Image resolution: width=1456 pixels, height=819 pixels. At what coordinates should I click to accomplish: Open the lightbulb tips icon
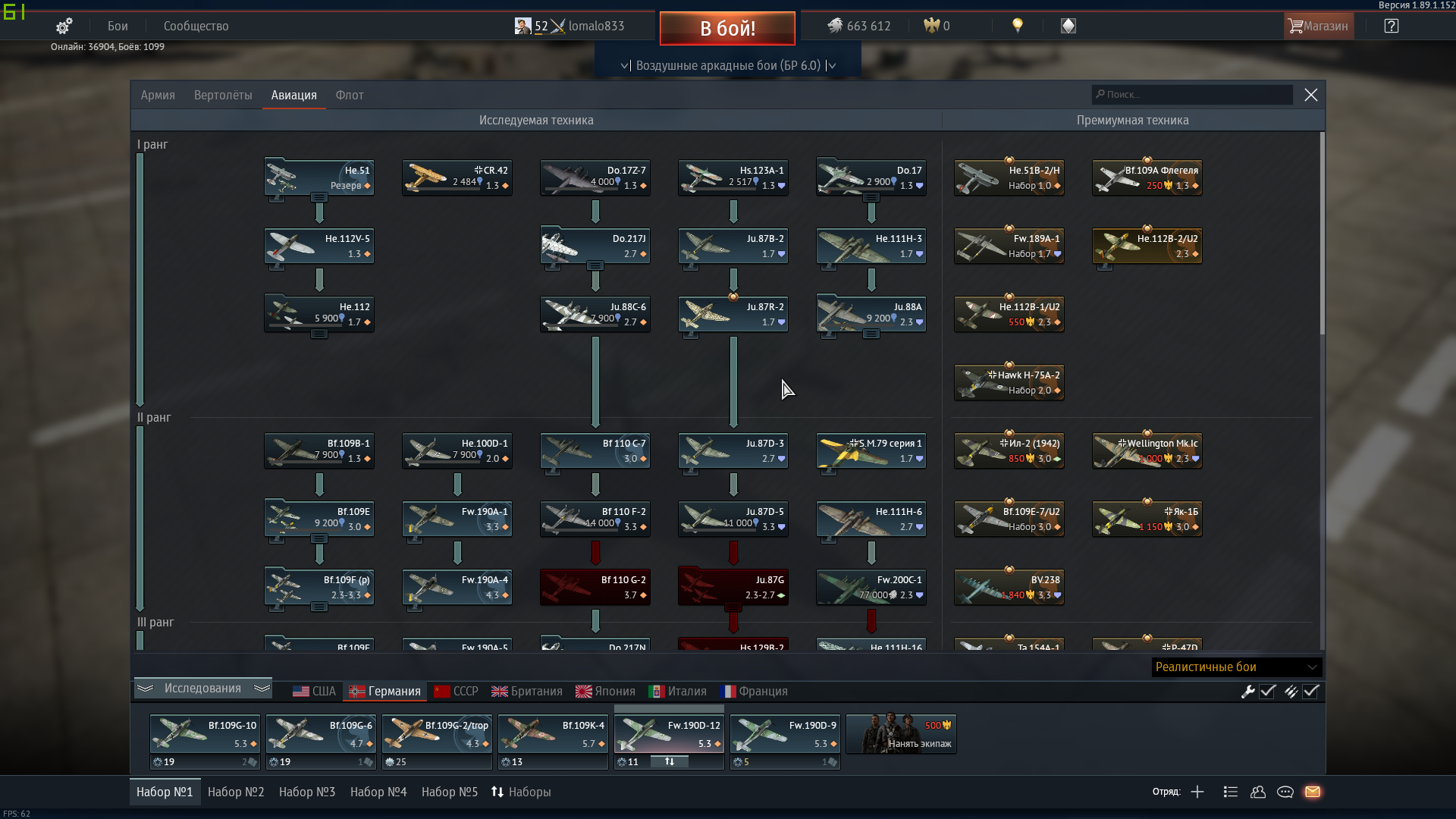1018,26
